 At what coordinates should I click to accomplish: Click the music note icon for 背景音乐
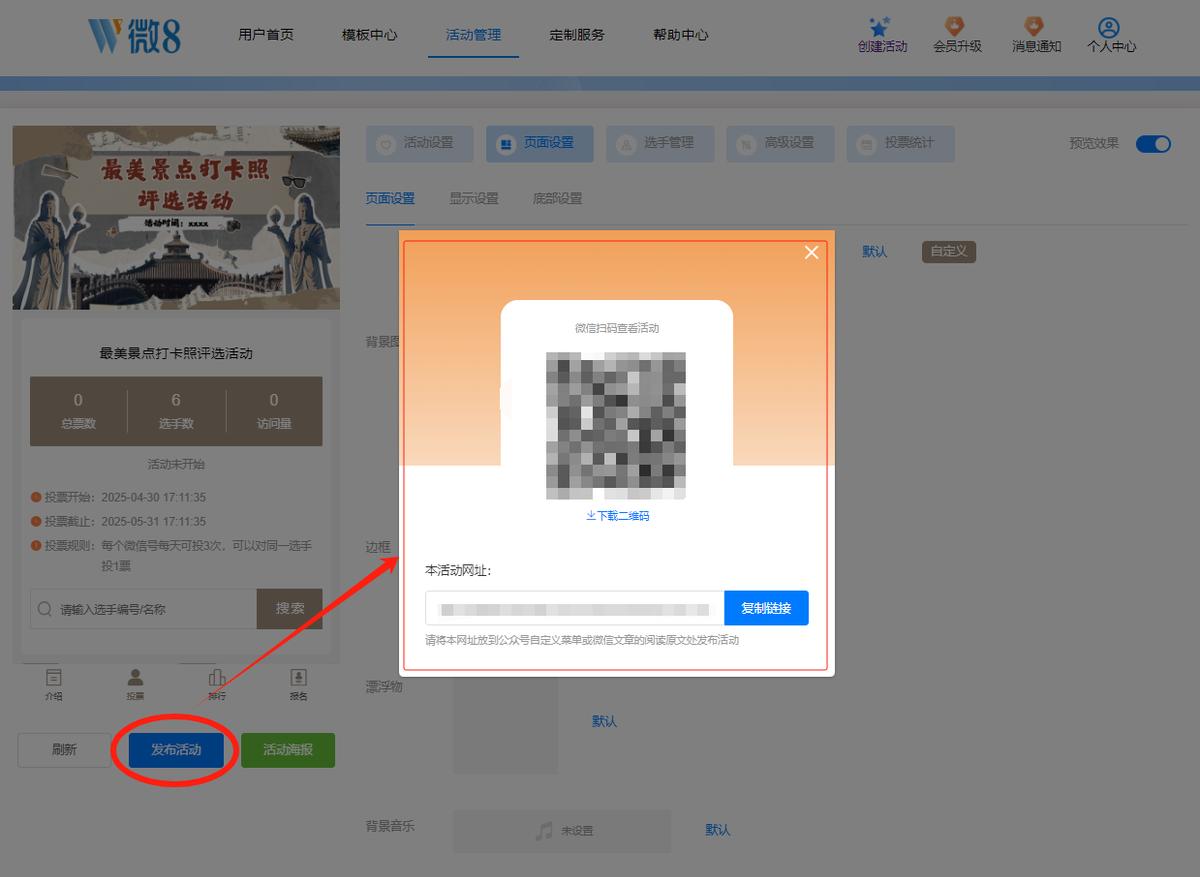pyautogui.click(x=544, y=831)
